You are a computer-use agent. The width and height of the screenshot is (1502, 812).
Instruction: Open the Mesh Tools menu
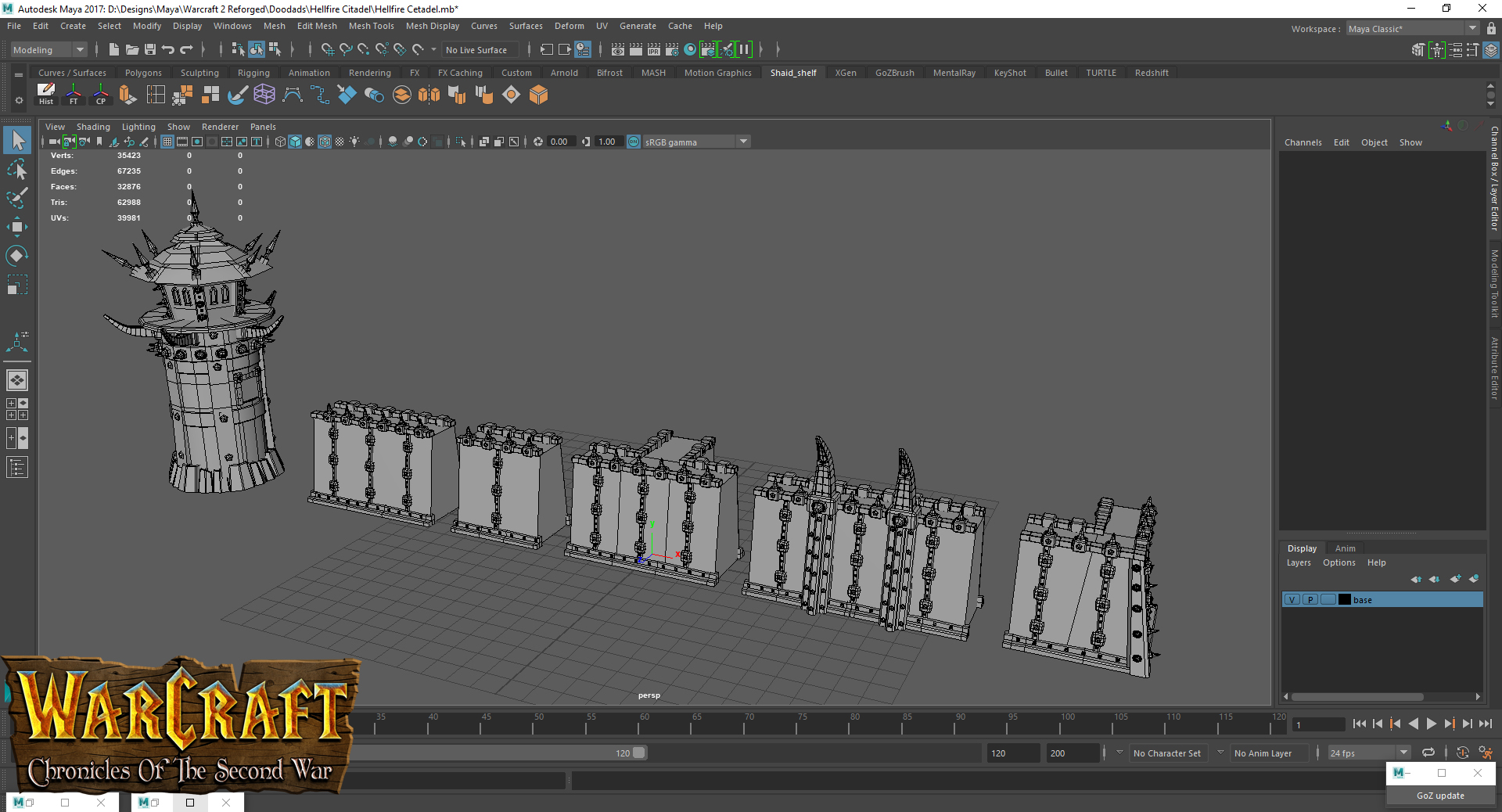pyautogui.click(x=371, y=26)
